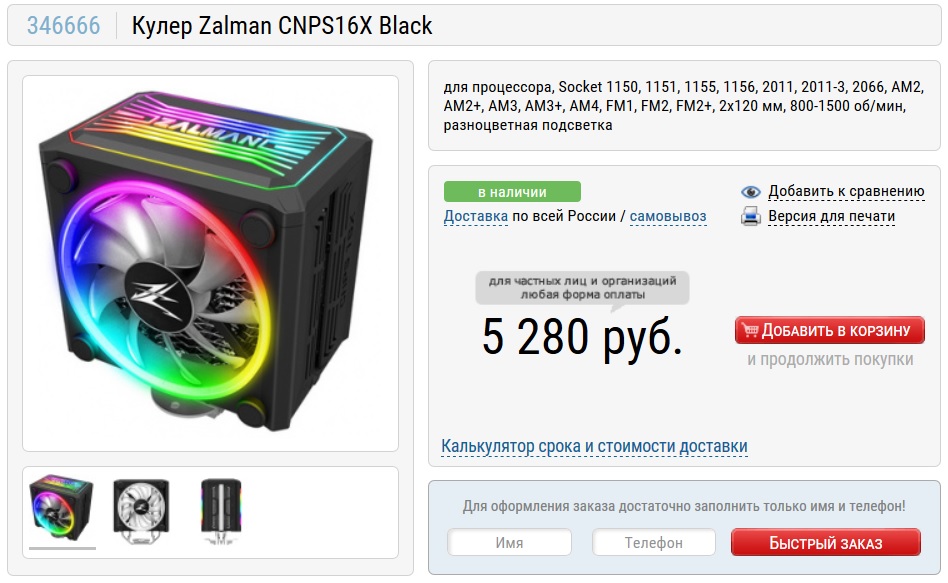Open the Доставка link
The height and width of the screenshot is (583, 948).
(476, 216)
